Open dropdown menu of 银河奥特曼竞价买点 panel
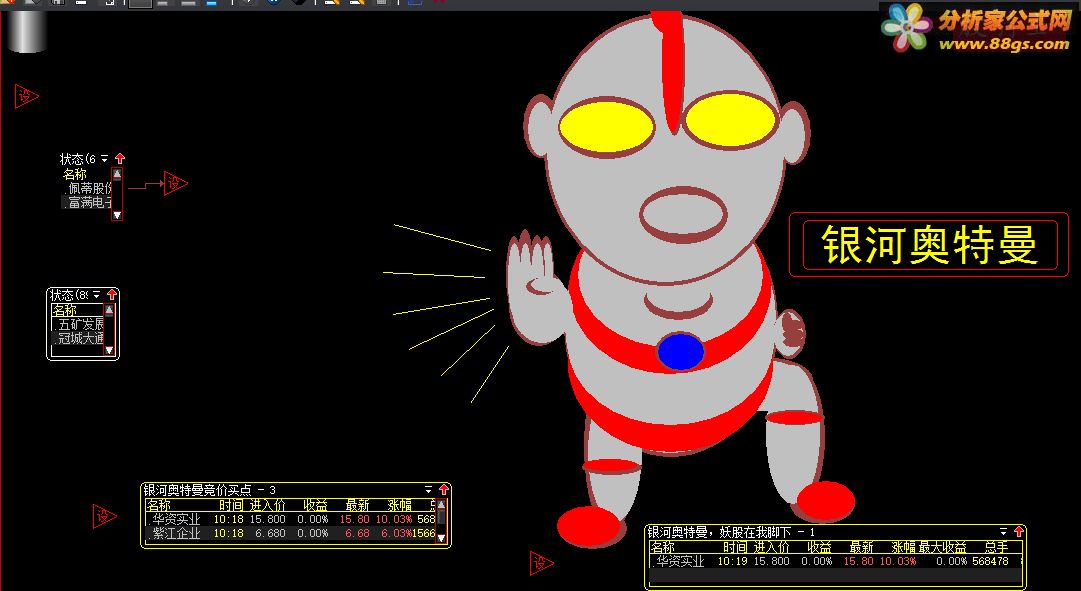Screen dimensions: 1081x591 [x=428, y=490]
